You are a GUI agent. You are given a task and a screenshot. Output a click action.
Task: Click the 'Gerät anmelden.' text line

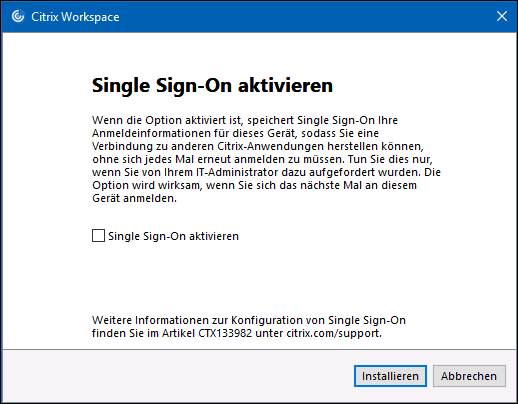click(134, 198)
